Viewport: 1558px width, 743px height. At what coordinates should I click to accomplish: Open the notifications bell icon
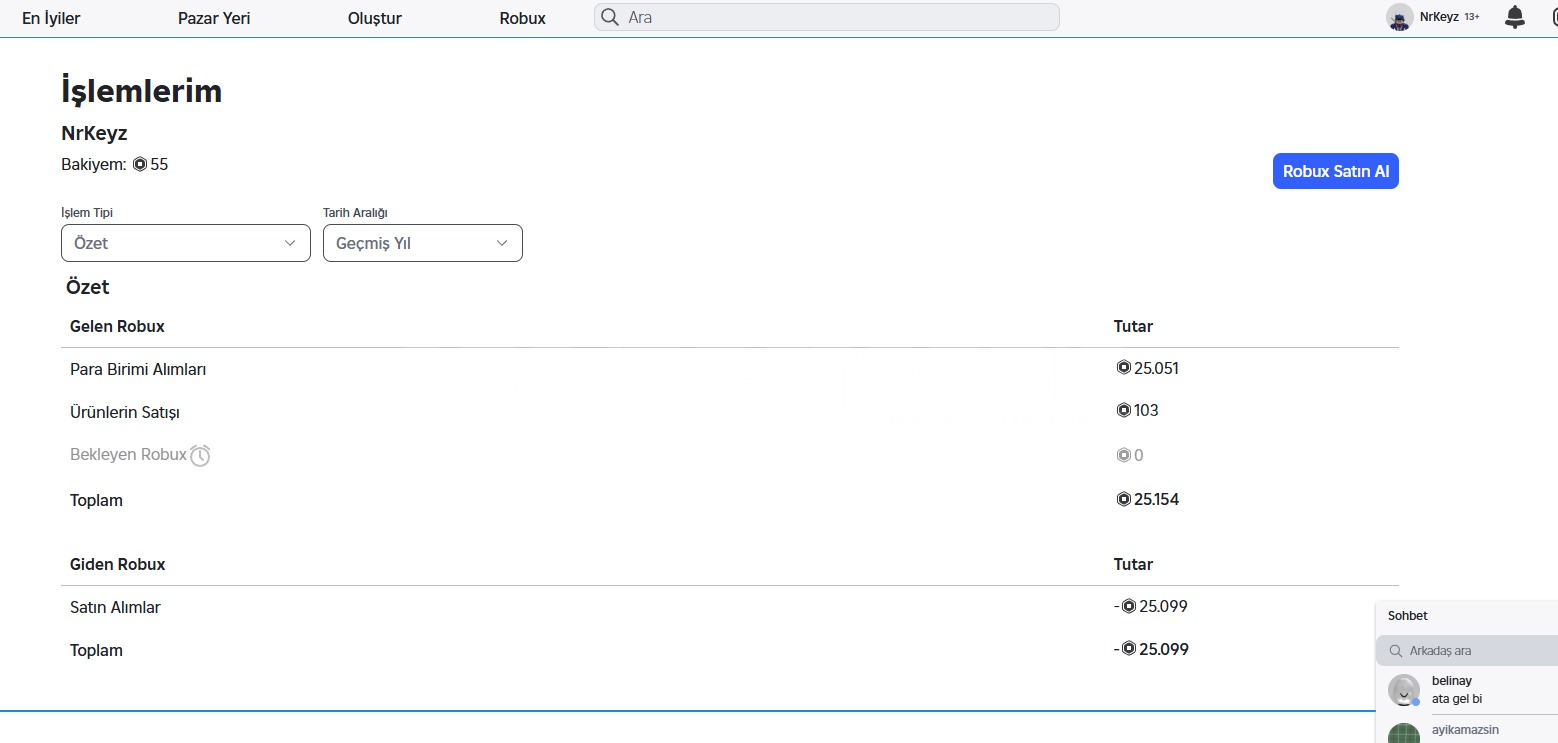pos(1515,17)
